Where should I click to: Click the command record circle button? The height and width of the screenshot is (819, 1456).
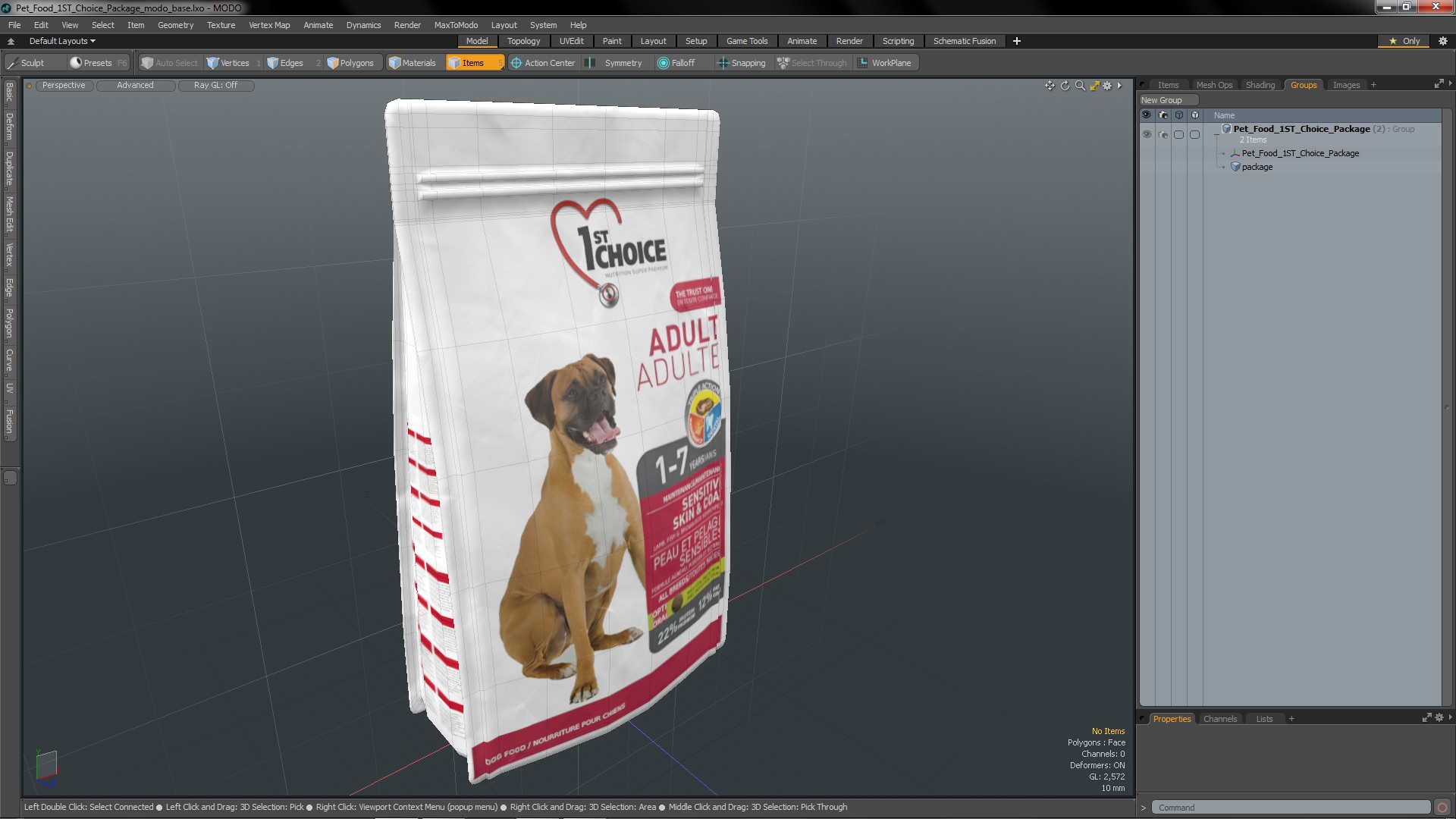click(x=1442, y=808)
